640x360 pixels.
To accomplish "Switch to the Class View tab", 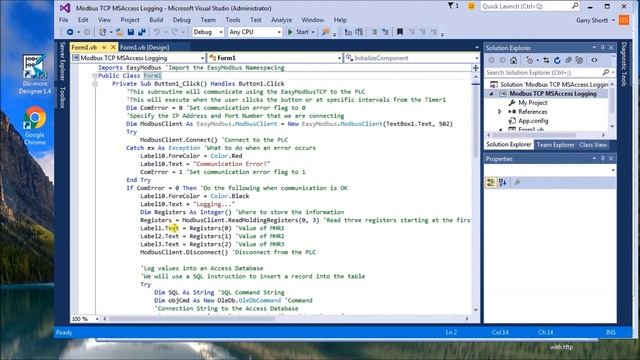I will tap(593, 145).
